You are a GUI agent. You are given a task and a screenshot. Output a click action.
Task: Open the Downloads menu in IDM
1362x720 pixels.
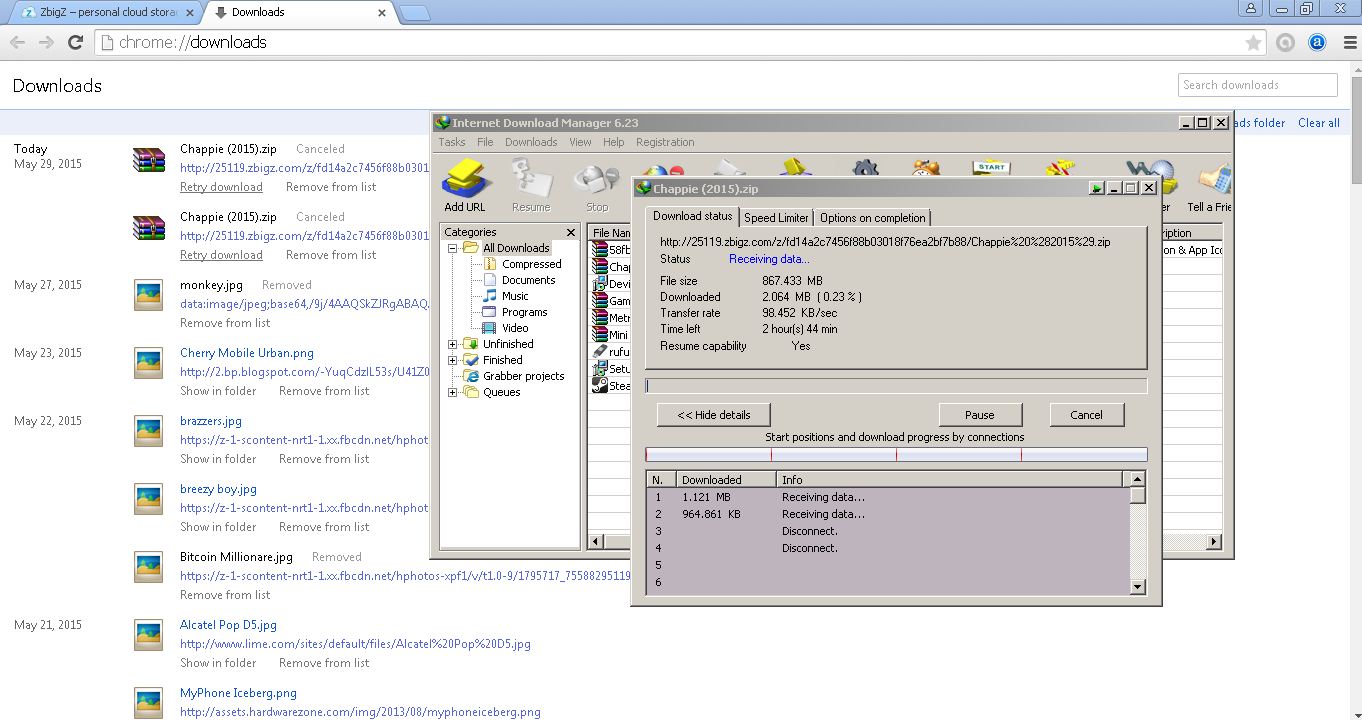(531, 142)
